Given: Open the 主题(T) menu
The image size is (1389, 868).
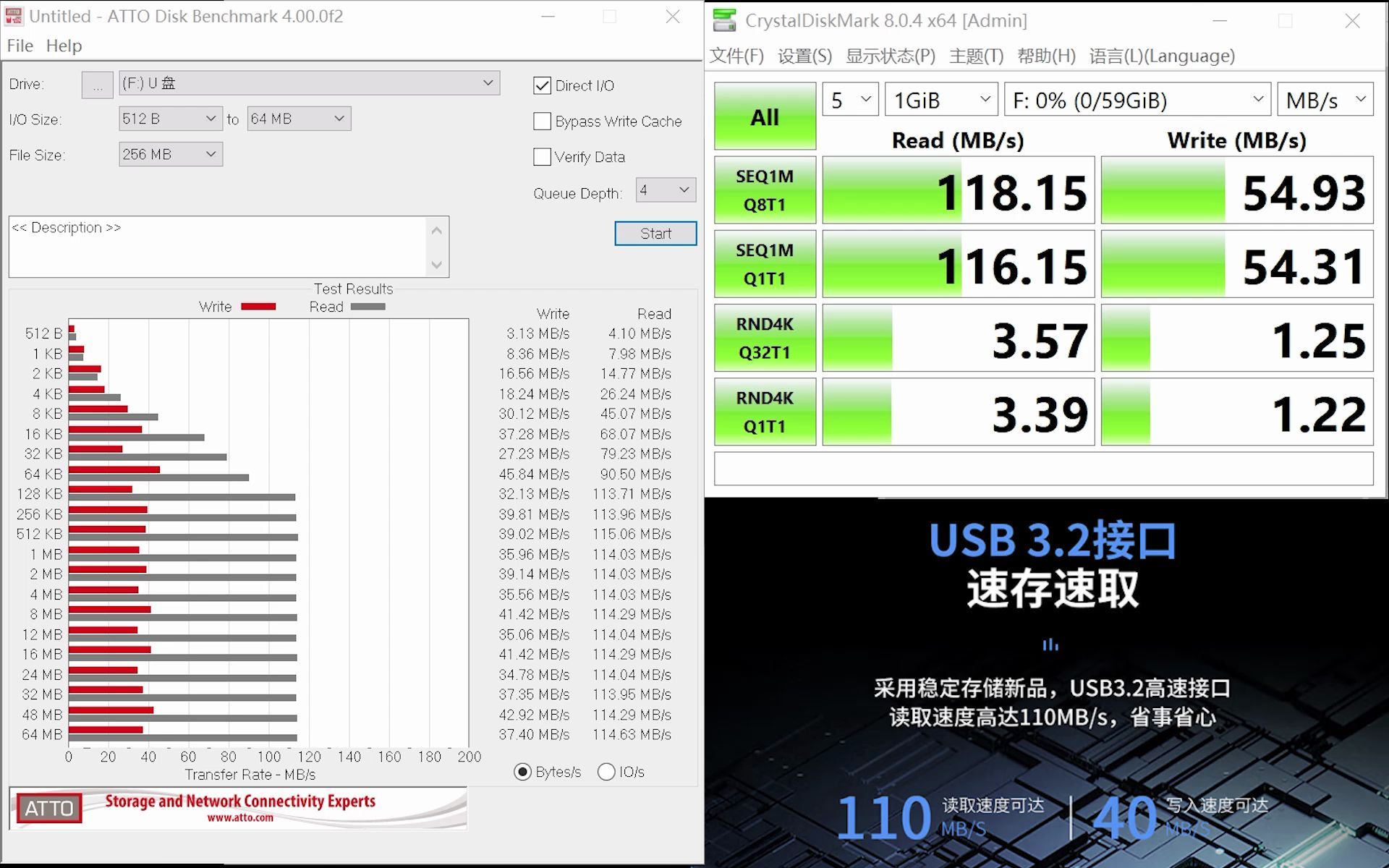Looking at the screenshot, I should click(x=976, y=56).
